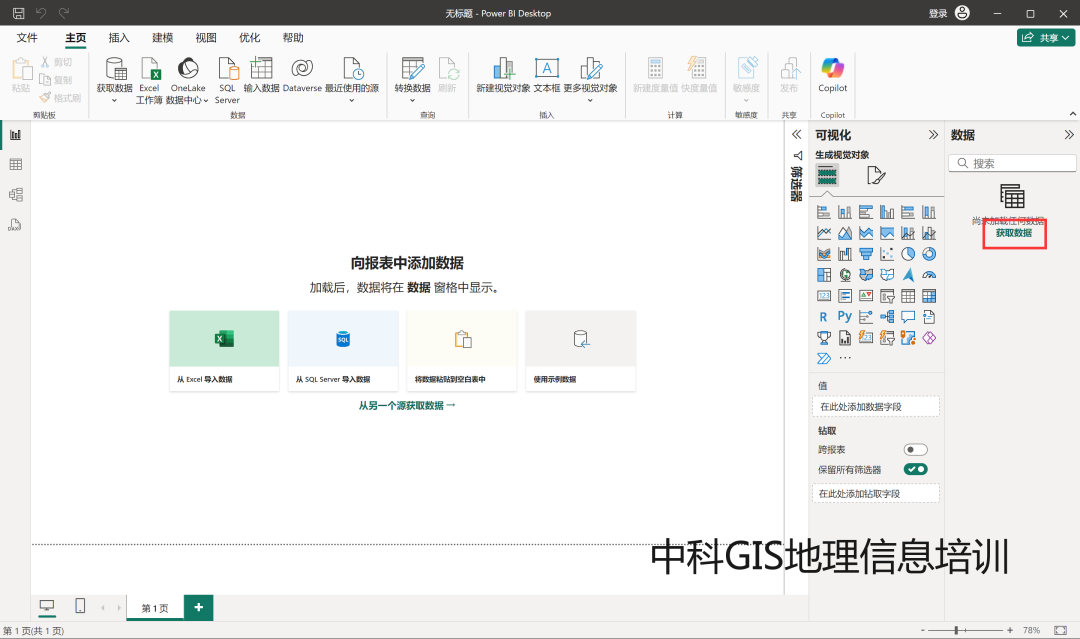Insert a 文本框 text box
Screen dimensions: 1080x639
(546, 74)
